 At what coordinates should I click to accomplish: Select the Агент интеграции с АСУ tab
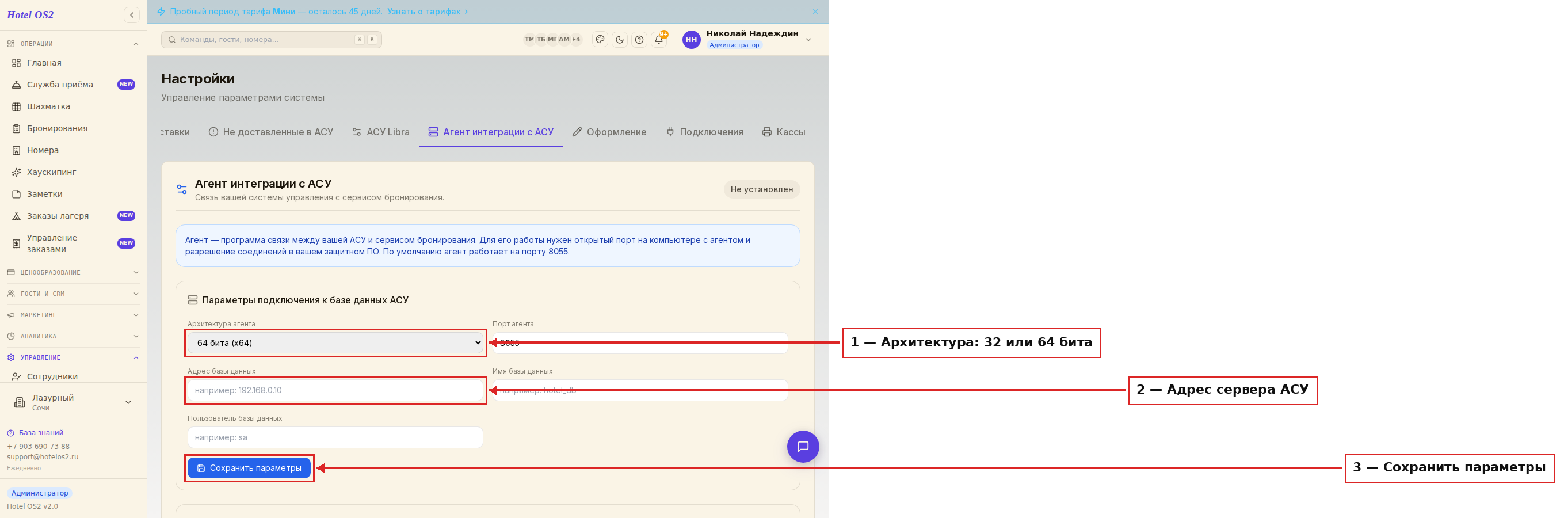[491, 132]
